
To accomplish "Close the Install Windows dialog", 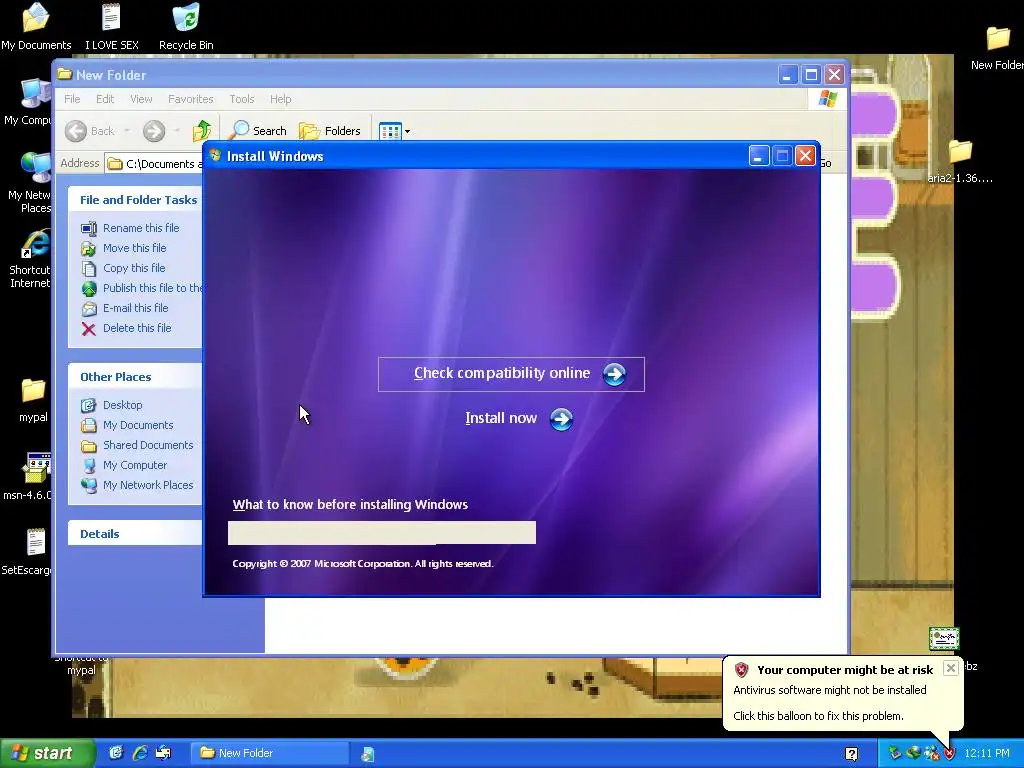I will pyautogui.click(x=805, y=155).
